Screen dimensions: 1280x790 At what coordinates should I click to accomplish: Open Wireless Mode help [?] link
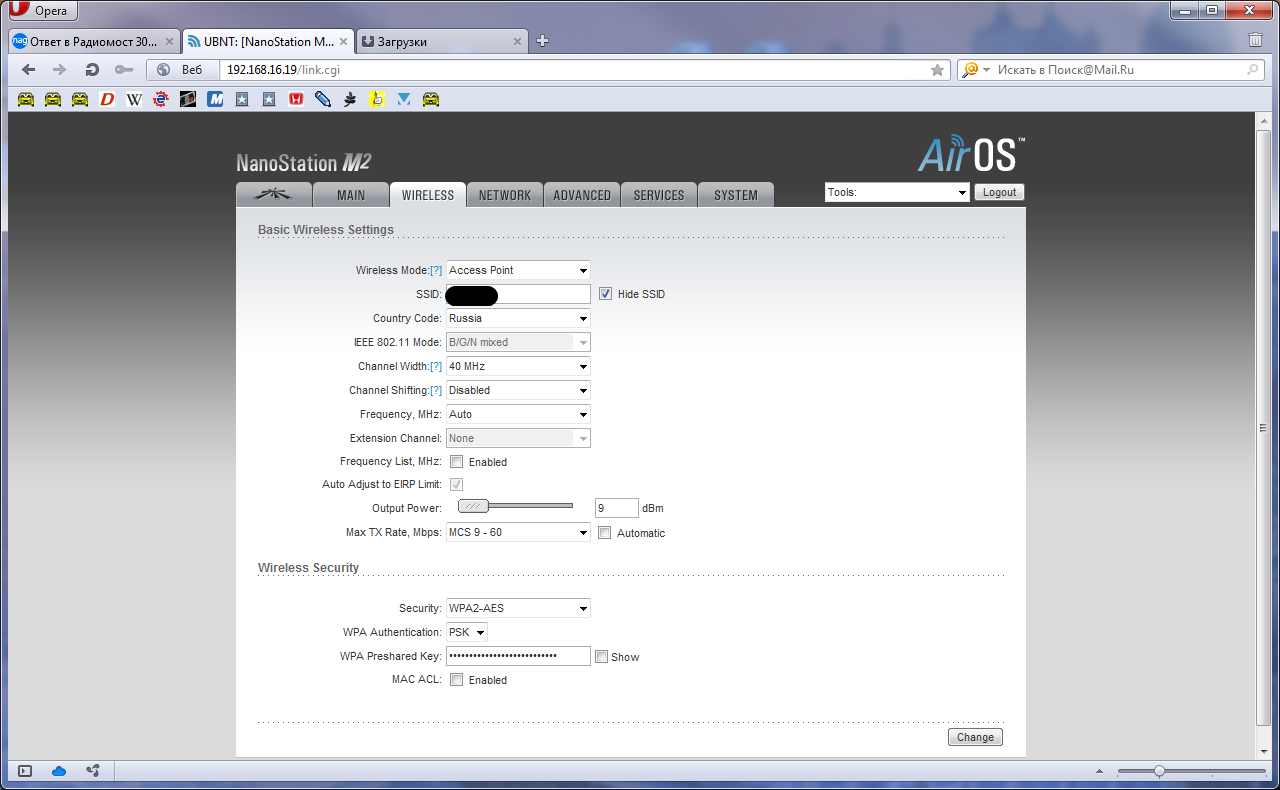(x=436, y=270)
